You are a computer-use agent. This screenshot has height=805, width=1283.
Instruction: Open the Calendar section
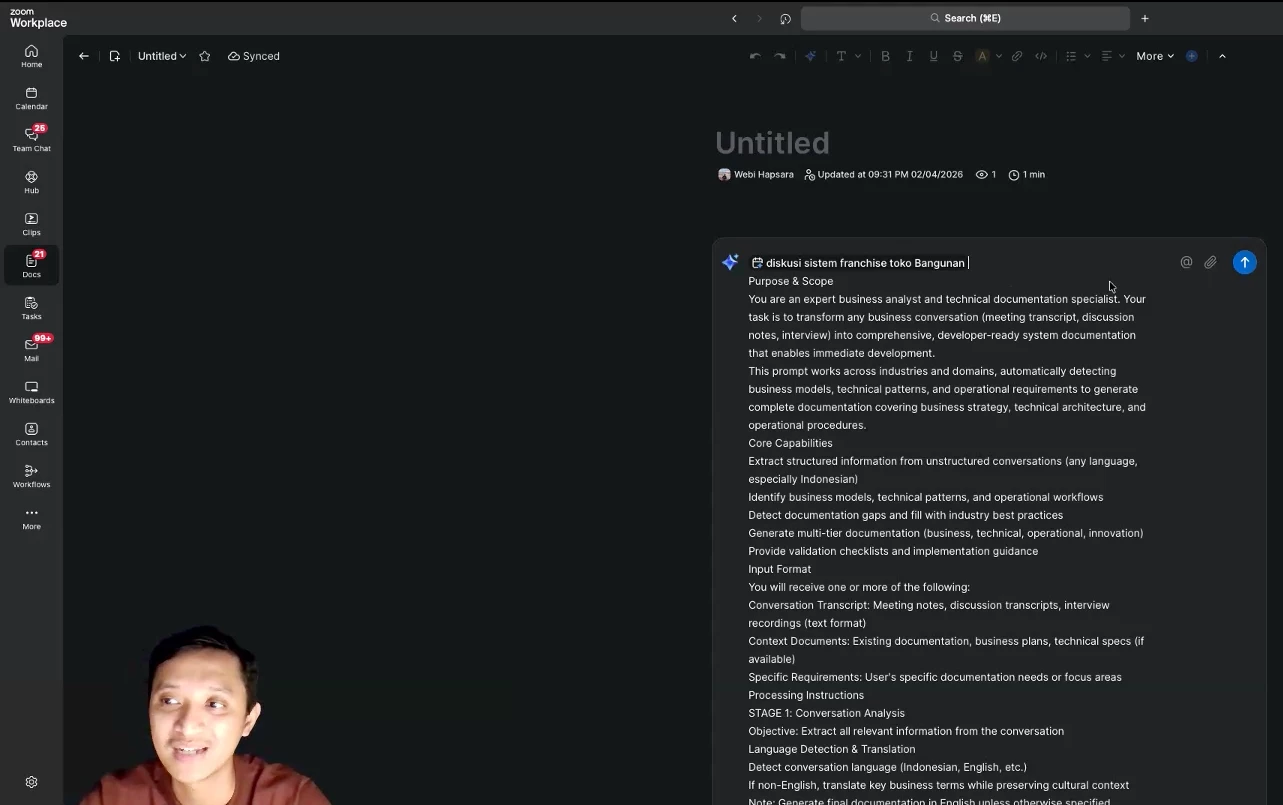click(31, 98)
